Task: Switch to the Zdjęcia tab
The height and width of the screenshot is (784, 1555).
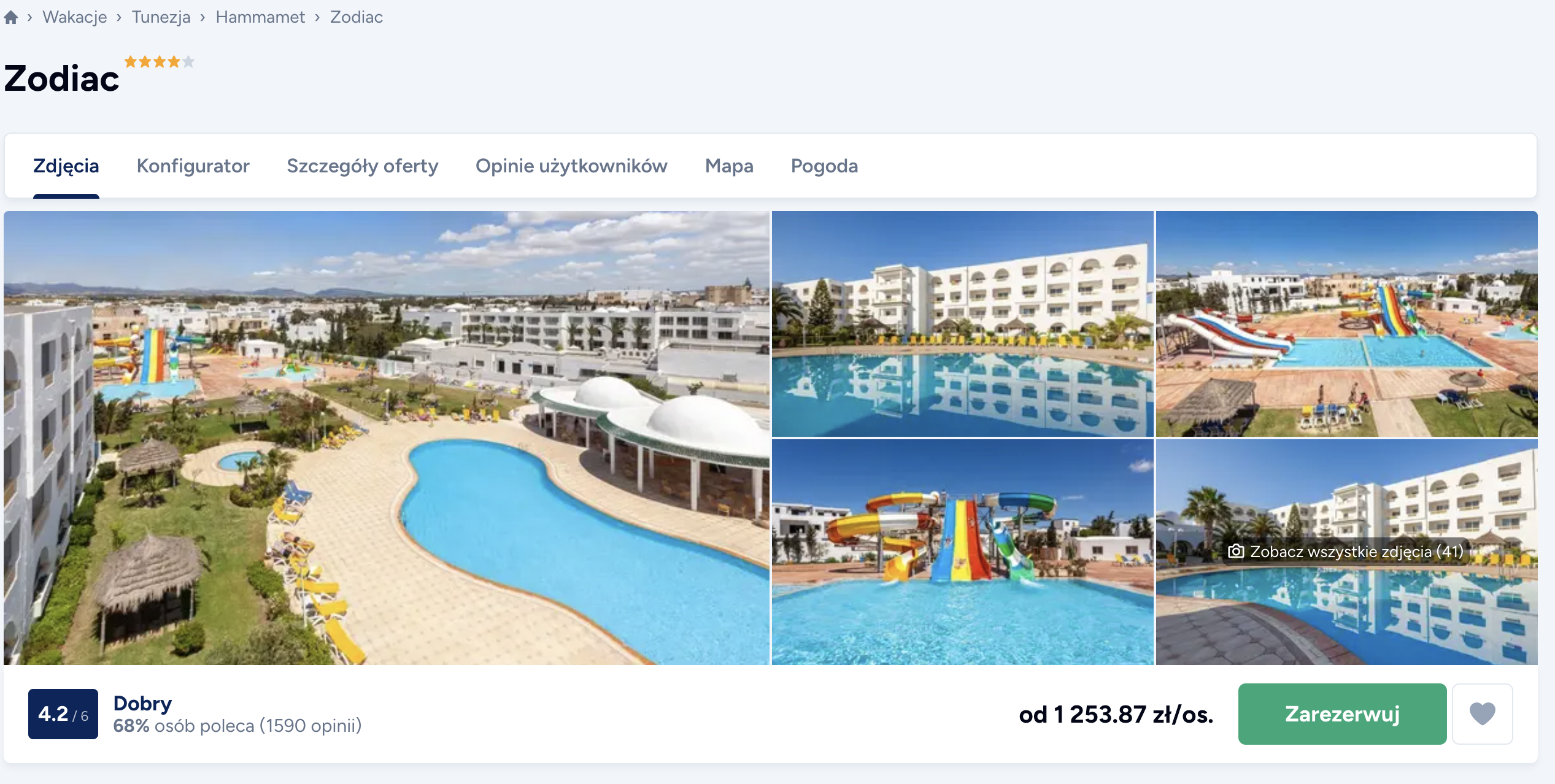Action: click(66, 166)
